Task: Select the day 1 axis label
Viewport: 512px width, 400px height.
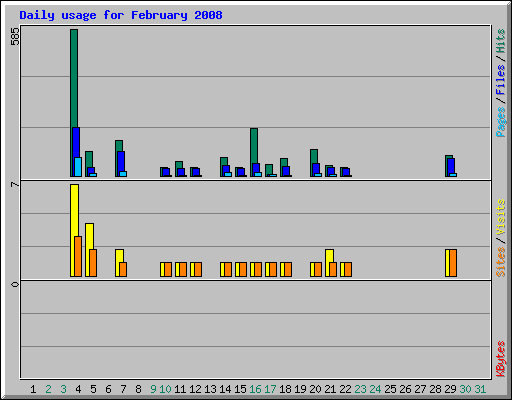Action: (33, 389)
